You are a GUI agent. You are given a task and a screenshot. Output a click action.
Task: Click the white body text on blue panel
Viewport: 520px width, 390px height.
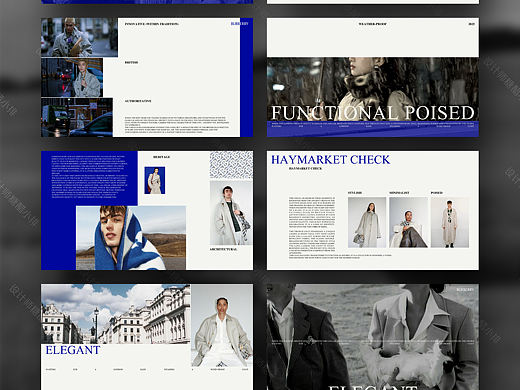click(90, 176)
